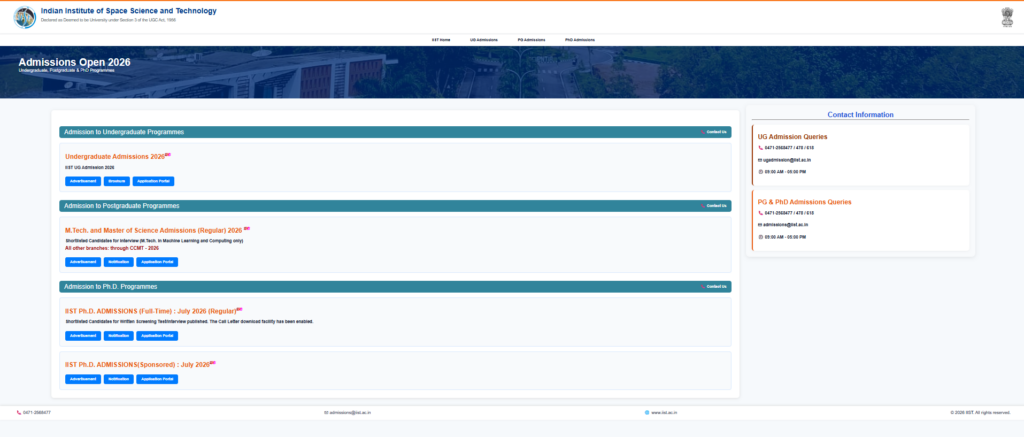Open the Ph.D. Sponsored Advertisement button

(x=83, y=379)
